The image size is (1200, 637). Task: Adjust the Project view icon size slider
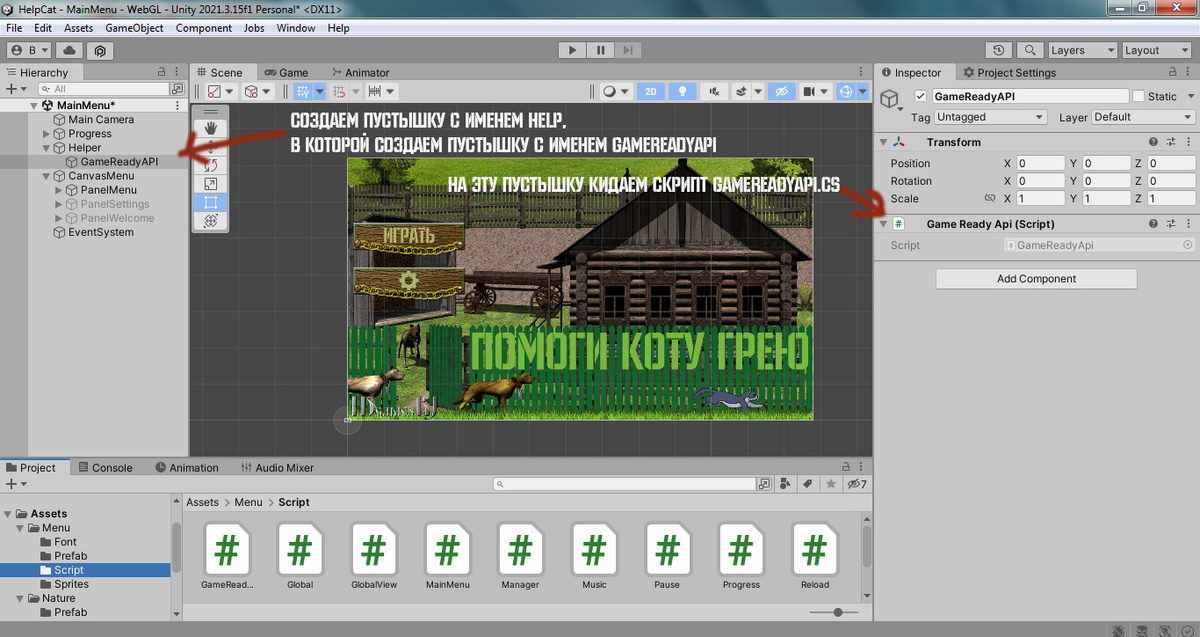838,611
